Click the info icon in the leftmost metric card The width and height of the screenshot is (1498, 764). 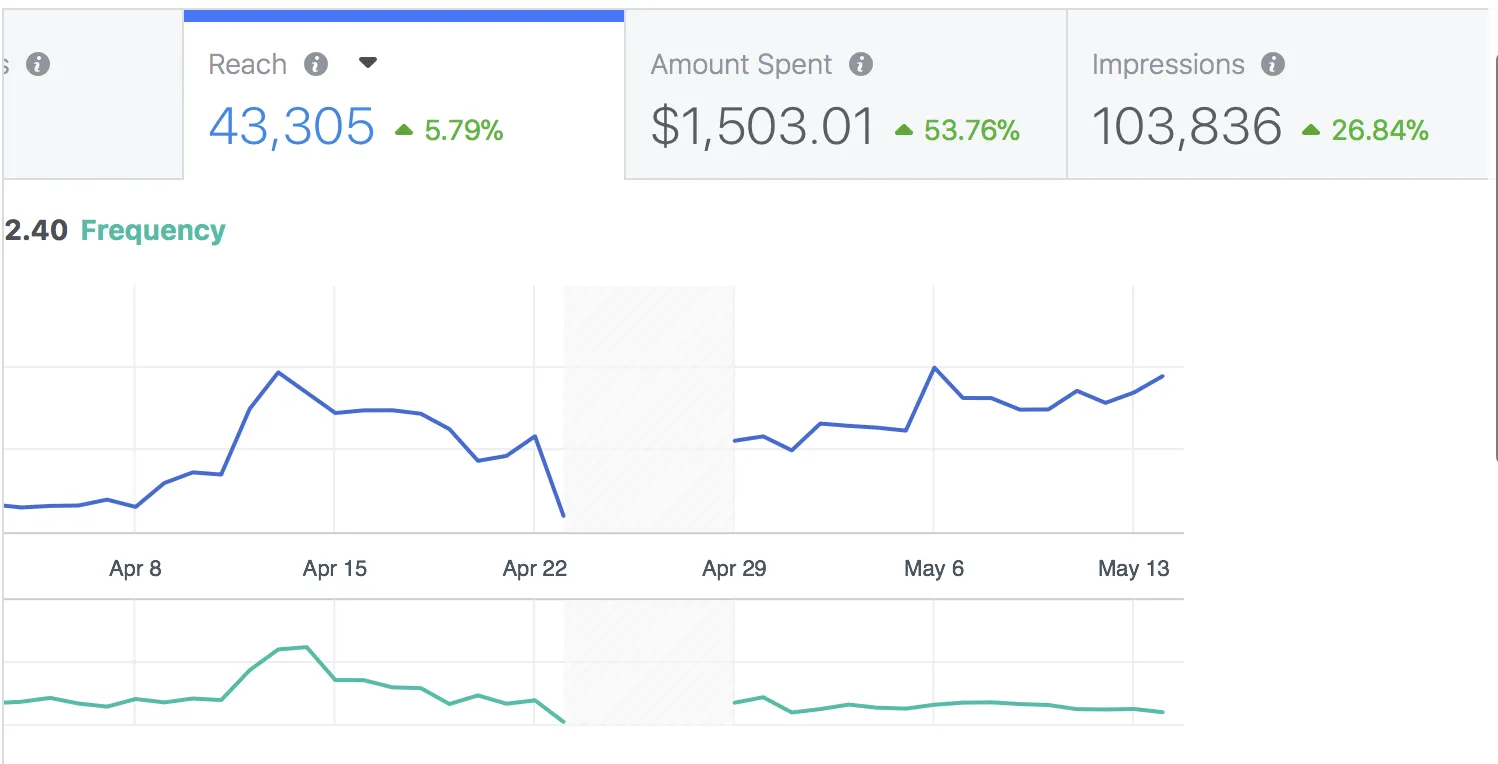point(39,66)
